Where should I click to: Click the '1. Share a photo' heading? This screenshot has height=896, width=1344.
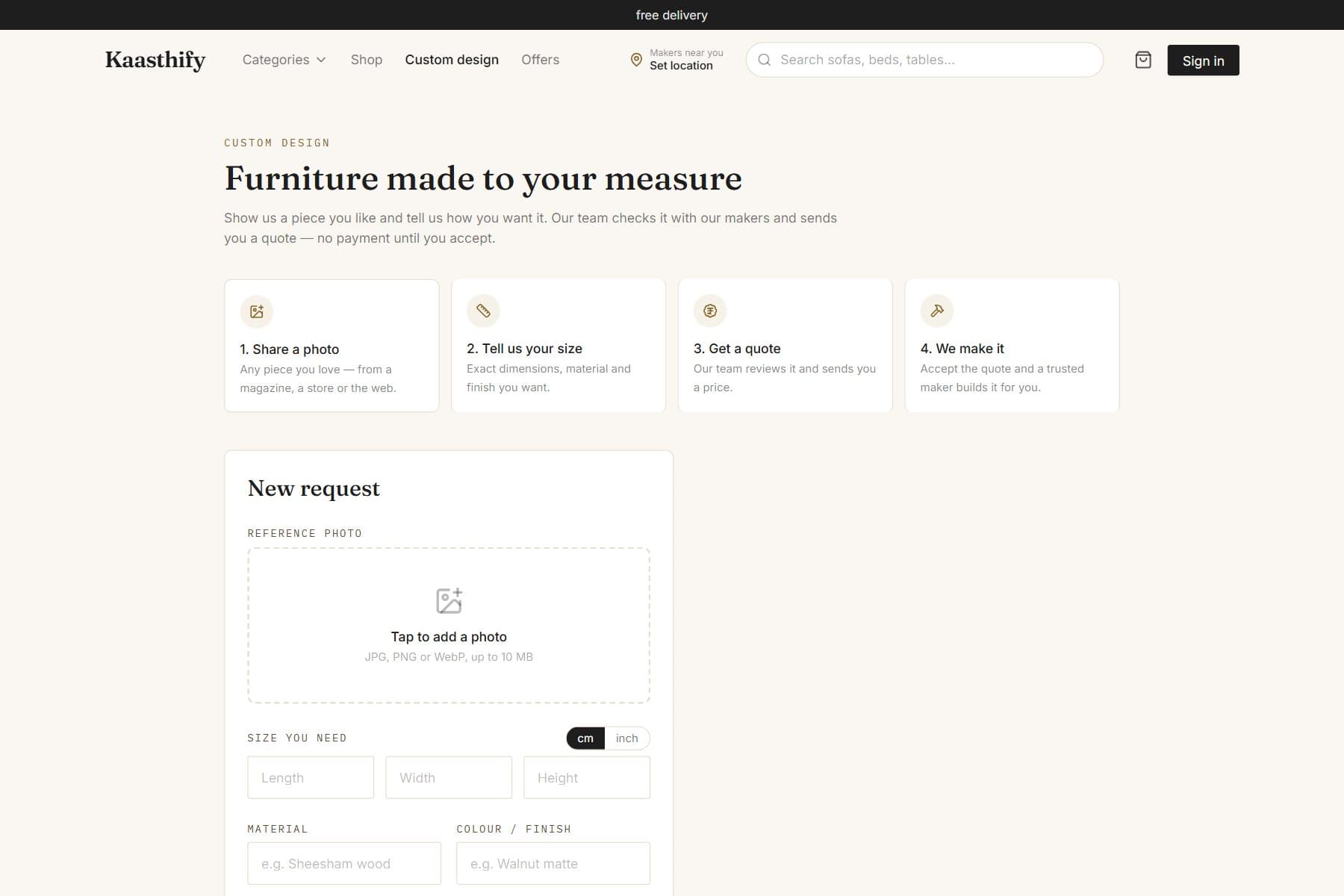coord(289,349)
